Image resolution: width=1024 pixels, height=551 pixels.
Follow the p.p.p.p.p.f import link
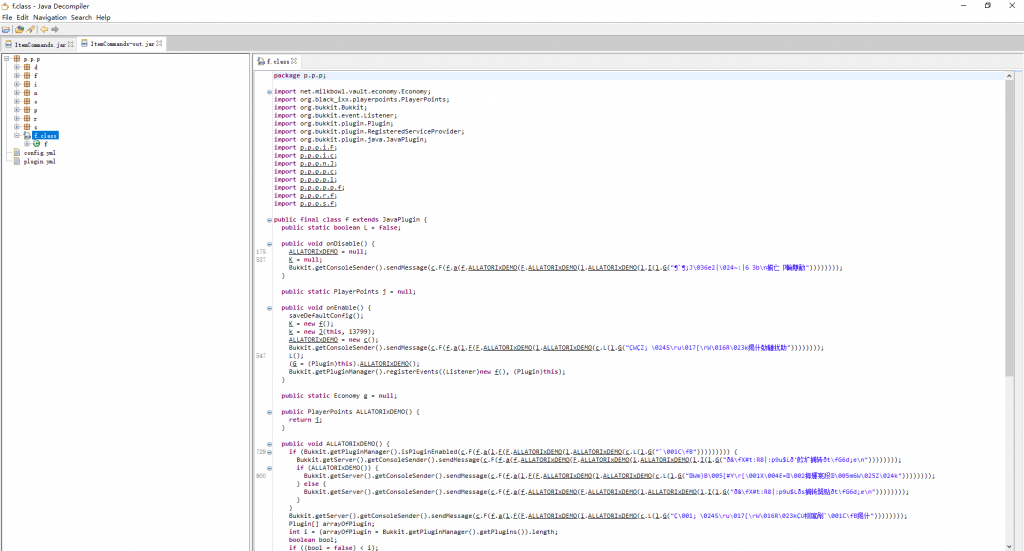point(322,187)
